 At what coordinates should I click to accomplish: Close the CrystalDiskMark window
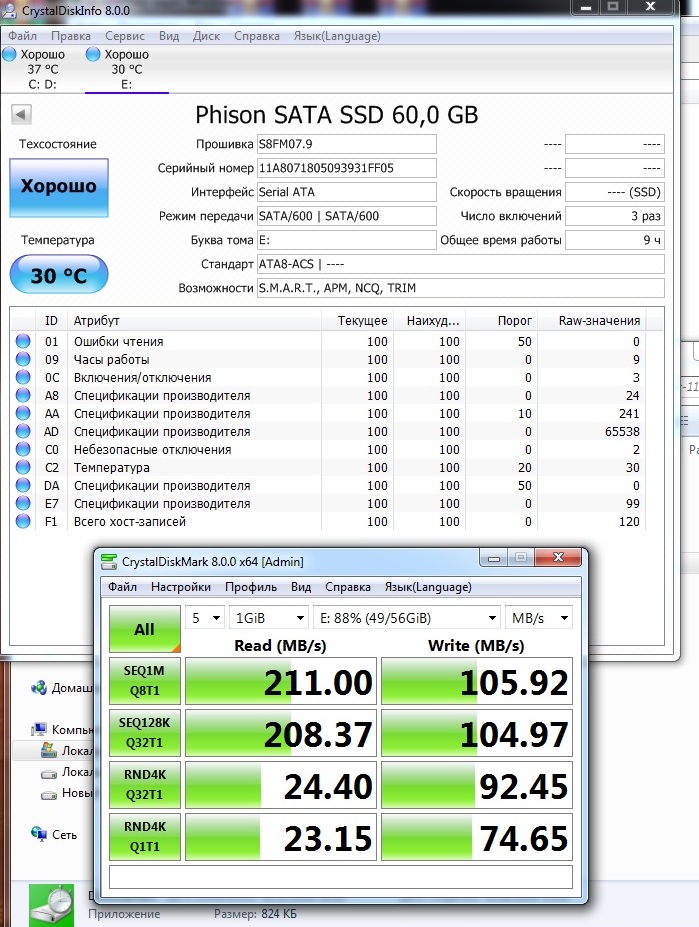click(x=558, y=557)
